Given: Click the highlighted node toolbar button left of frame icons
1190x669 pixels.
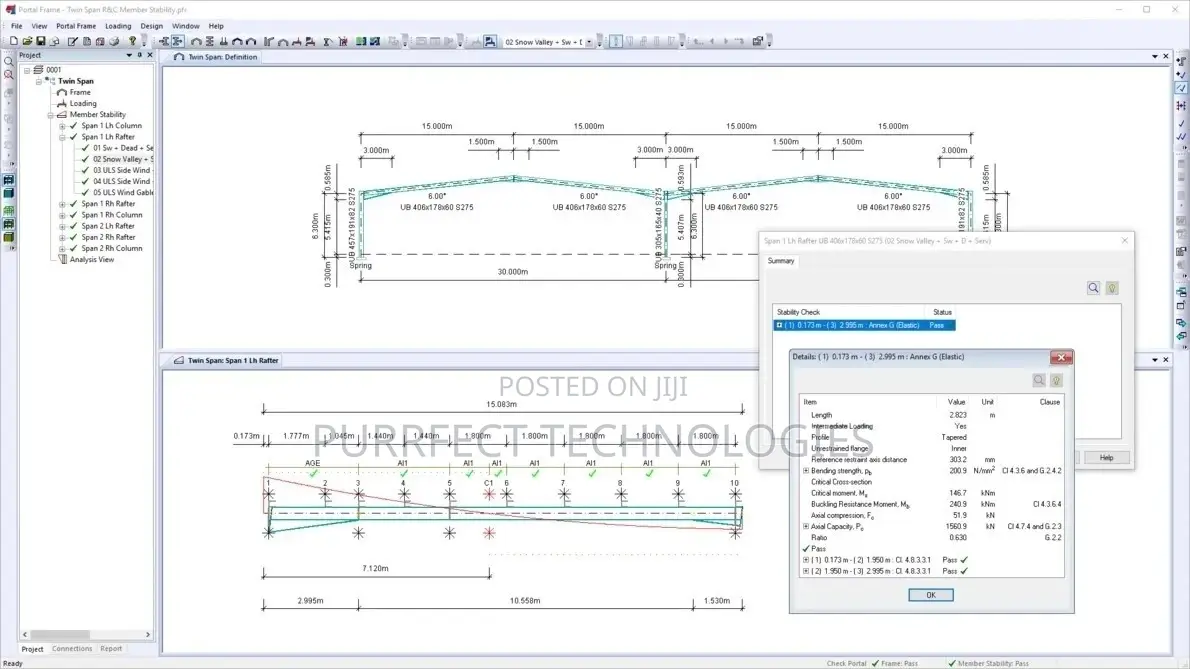Looking at the screenshot, I should [x=178, y=41].
